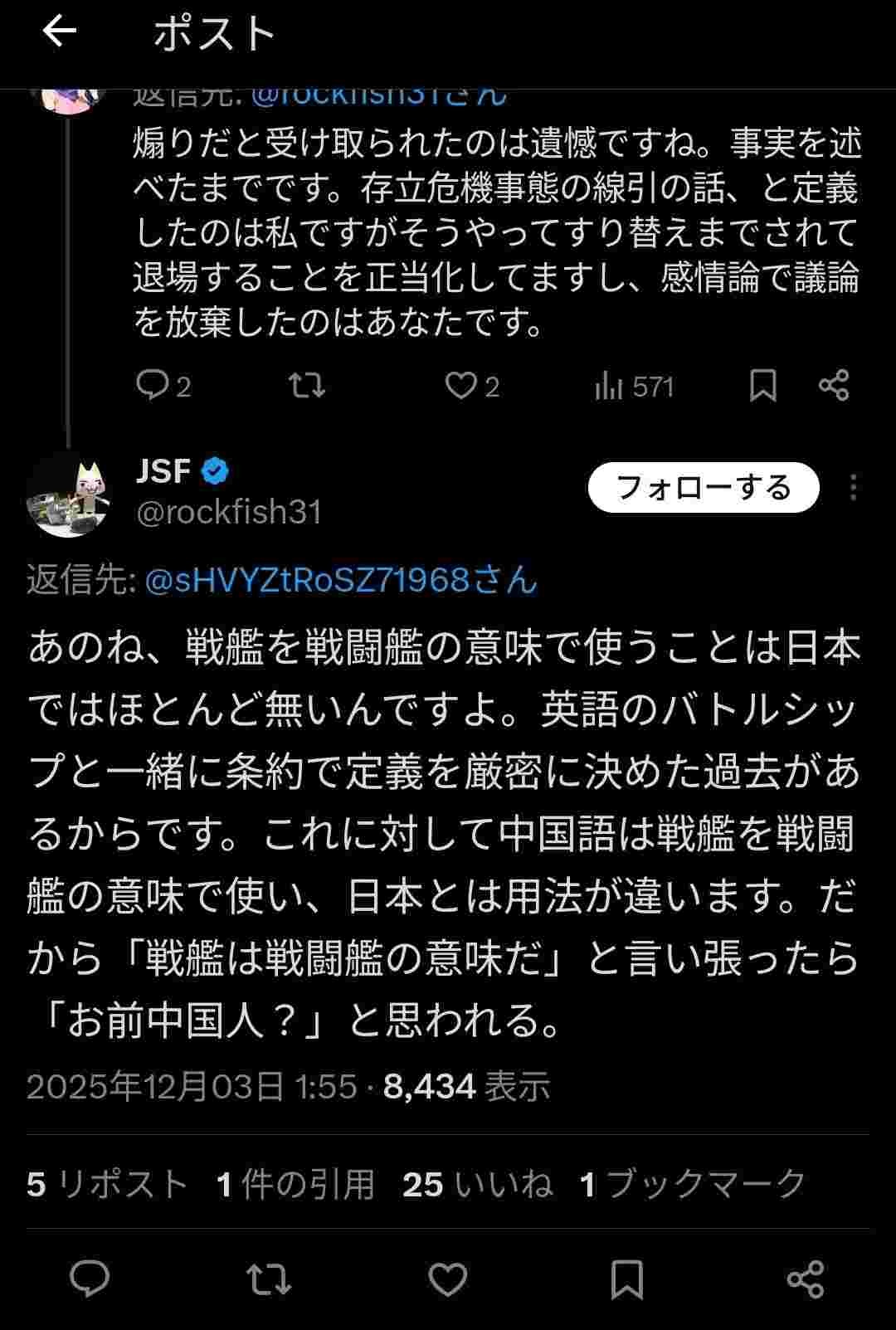Reply to JSF's main post

[90, 1279]
